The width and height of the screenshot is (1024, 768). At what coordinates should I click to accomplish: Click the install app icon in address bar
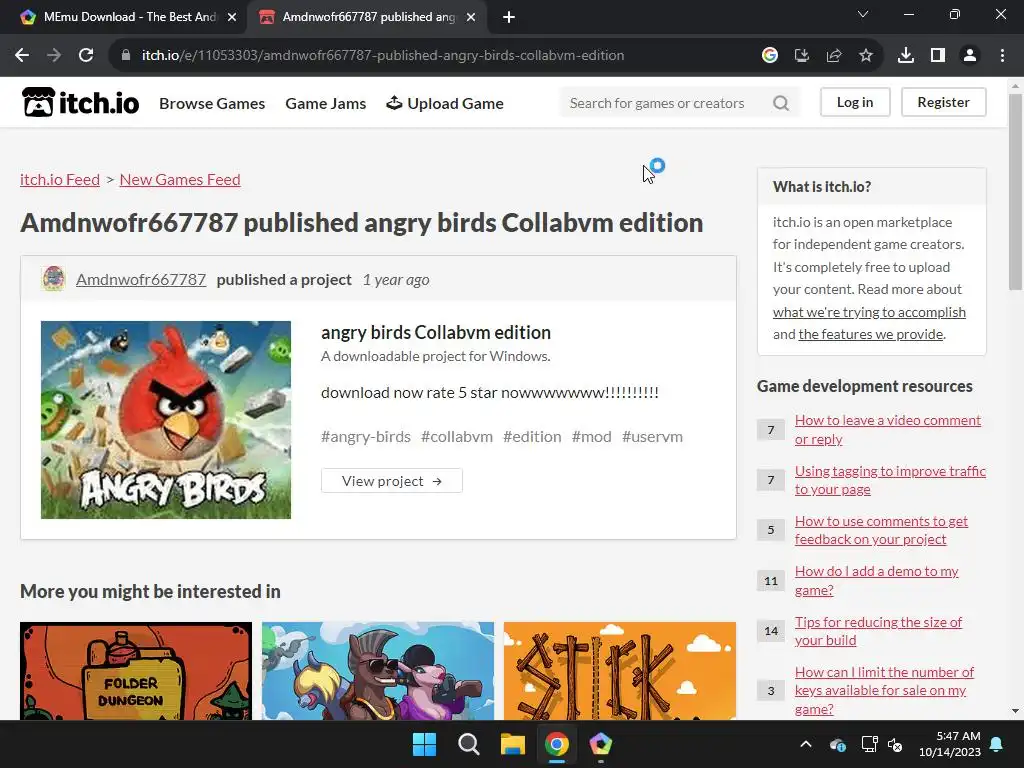tap(801, 56)
